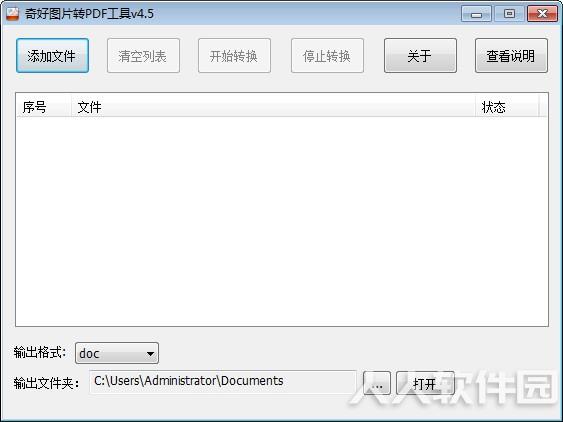Click the 文件 column header
The image size is (563, 422).
[x=273, y=107]
